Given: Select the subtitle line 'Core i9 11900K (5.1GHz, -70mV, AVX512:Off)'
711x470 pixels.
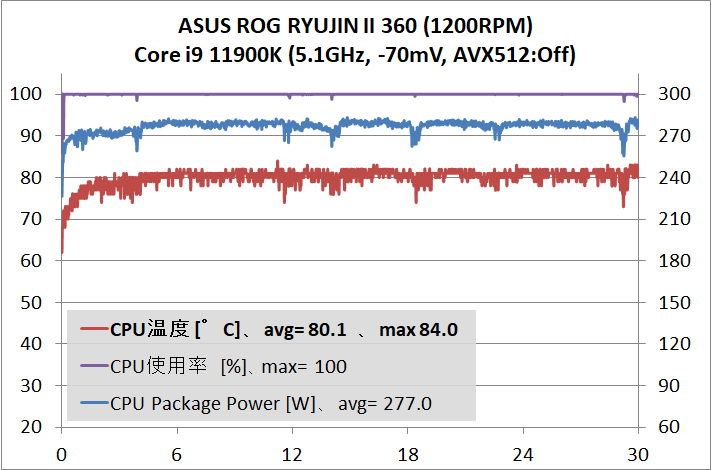Looking at the screenshot, I should click(x=355, y=55).
